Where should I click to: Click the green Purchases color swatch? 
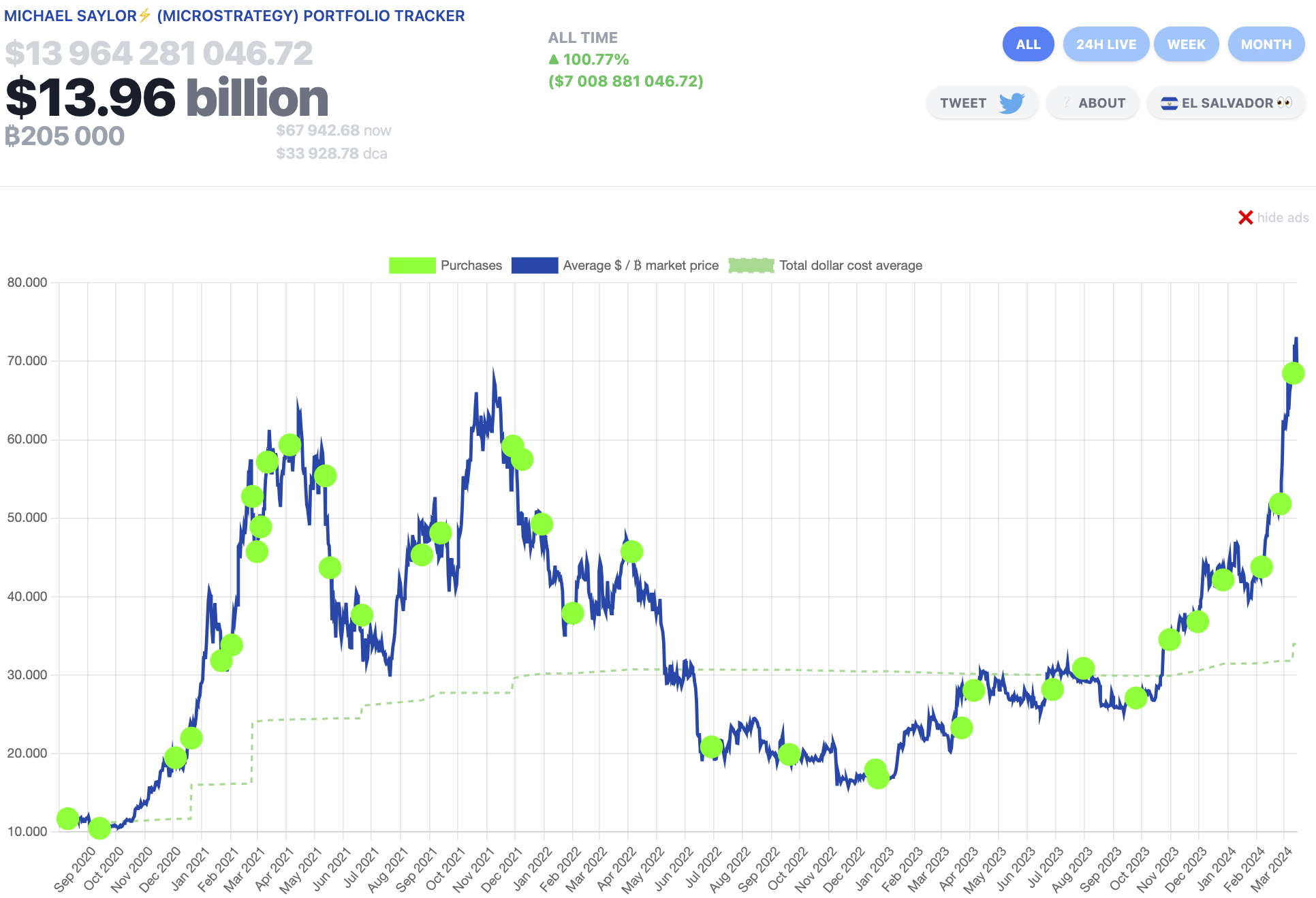pos(412,265)
